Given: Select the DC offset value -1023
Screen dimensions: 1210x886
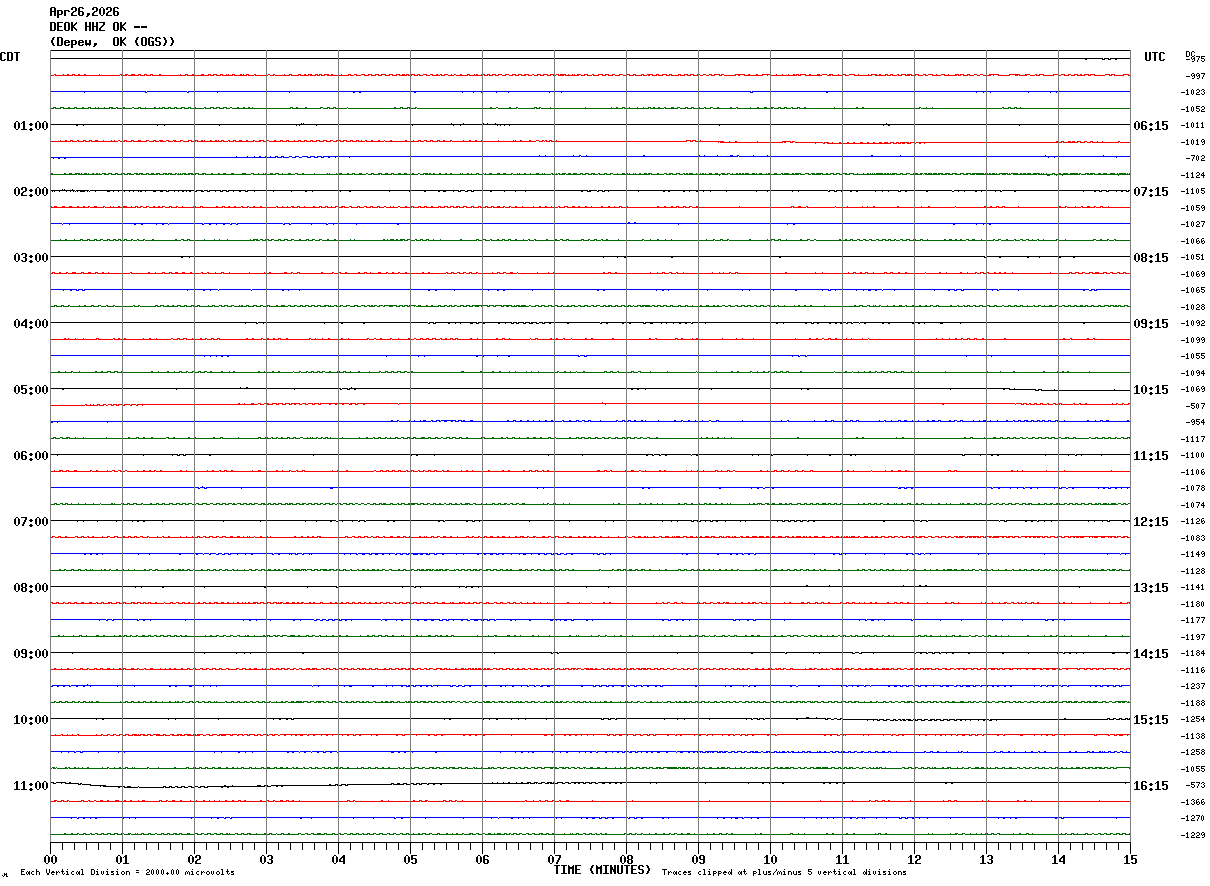Looking at the screenshot, I should coord(1194,93).
